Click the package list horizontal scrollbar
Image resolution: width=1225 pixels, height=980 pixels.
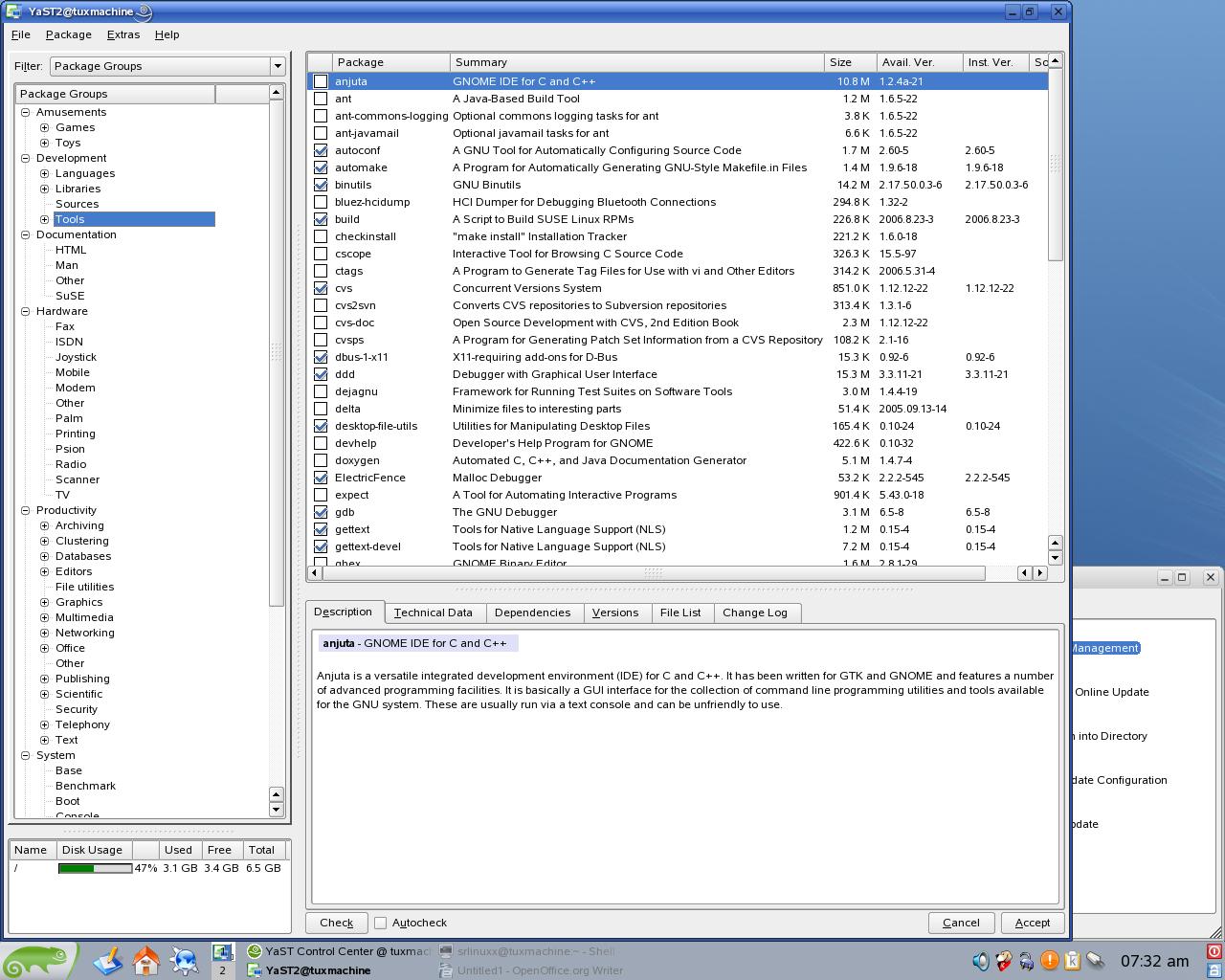coord(653,572)
